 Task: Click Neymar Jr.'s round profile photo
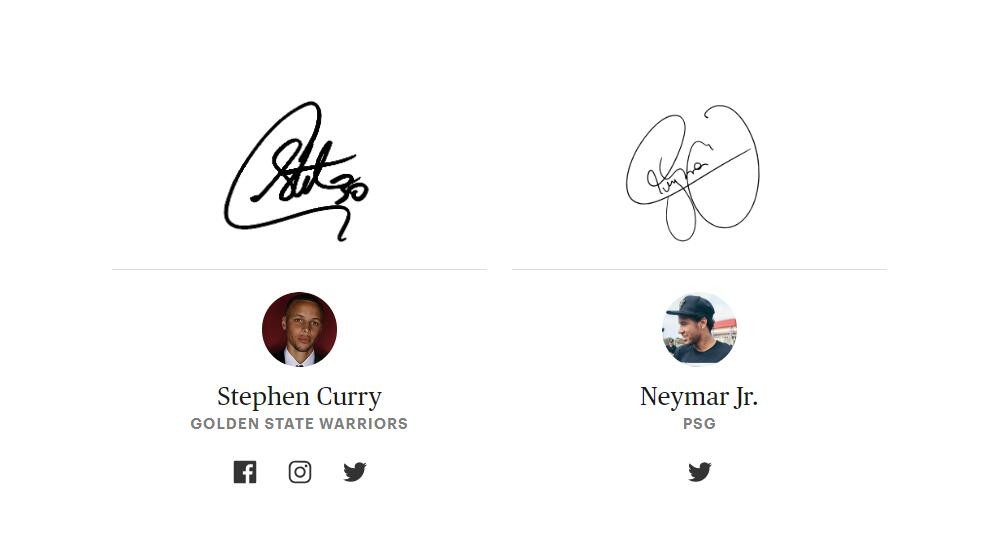[699, 329]
